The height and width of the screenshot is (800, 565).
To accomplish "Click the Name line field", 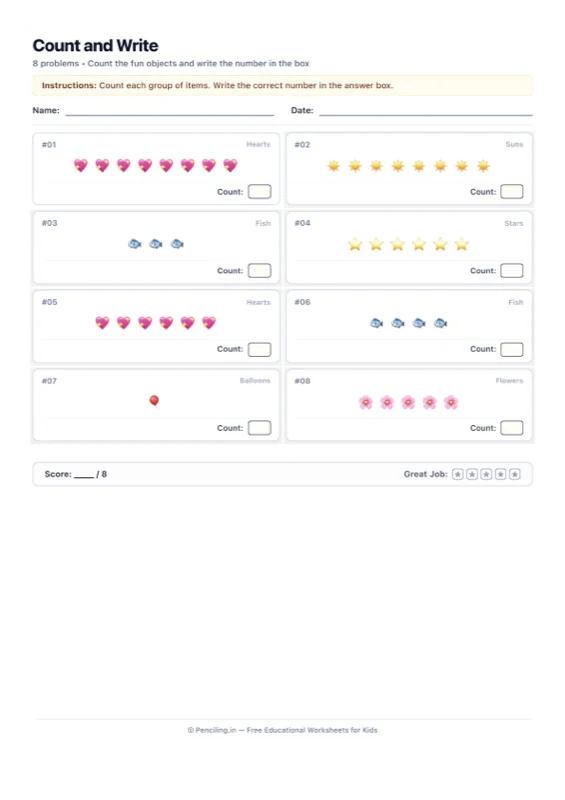I will tap(170, 111).
